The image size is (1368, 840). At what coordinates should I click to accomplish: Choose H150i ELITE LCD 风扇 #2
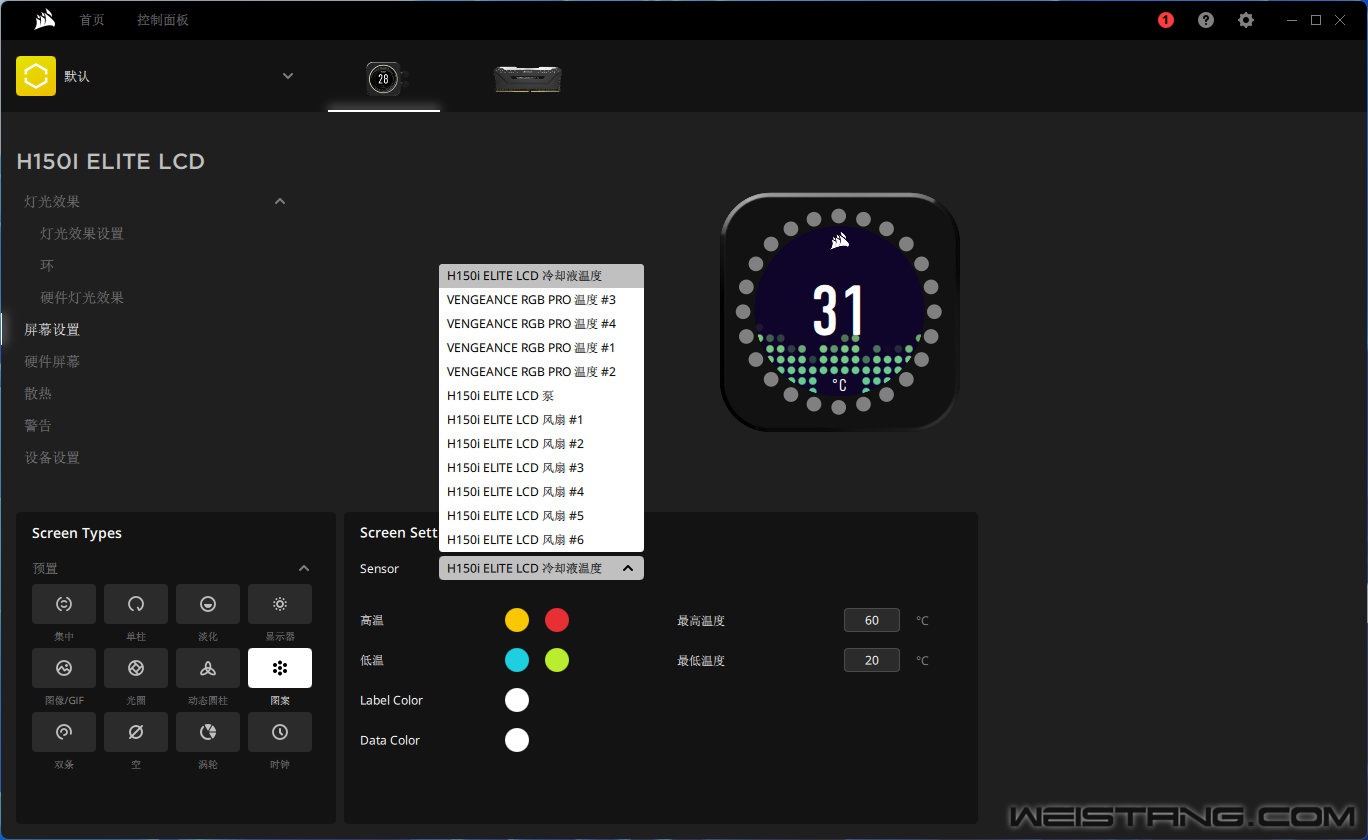click(x=541, y=444)
